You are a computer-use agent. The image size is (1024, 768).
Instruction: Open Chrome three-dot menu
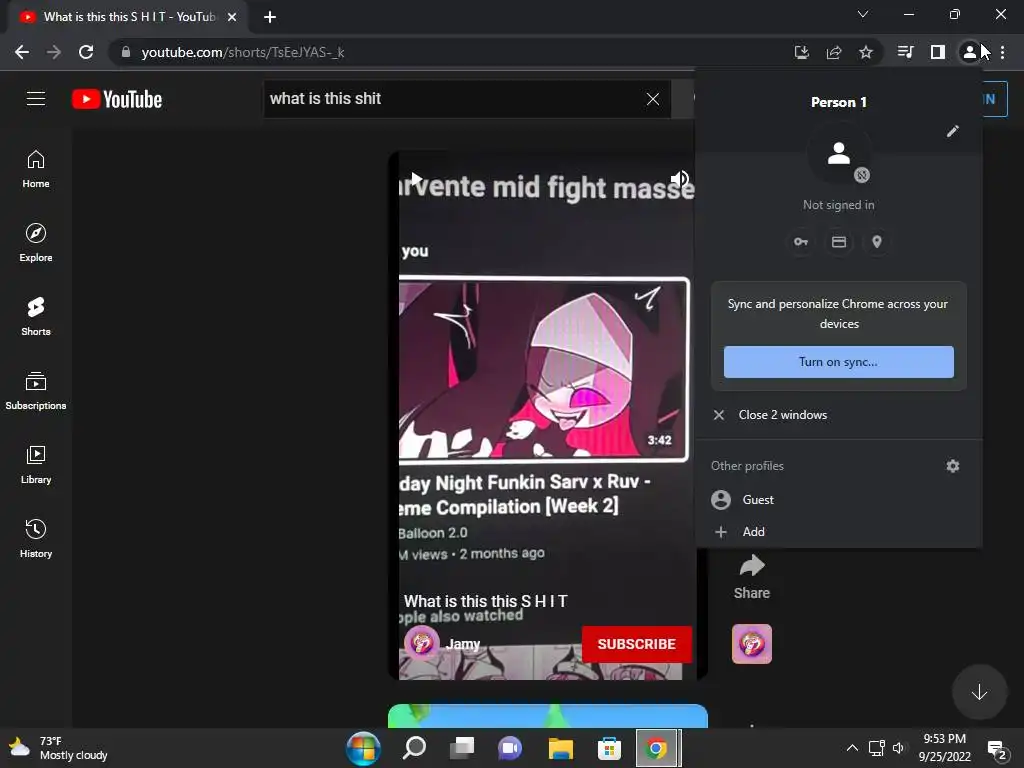pos(1002,52)
